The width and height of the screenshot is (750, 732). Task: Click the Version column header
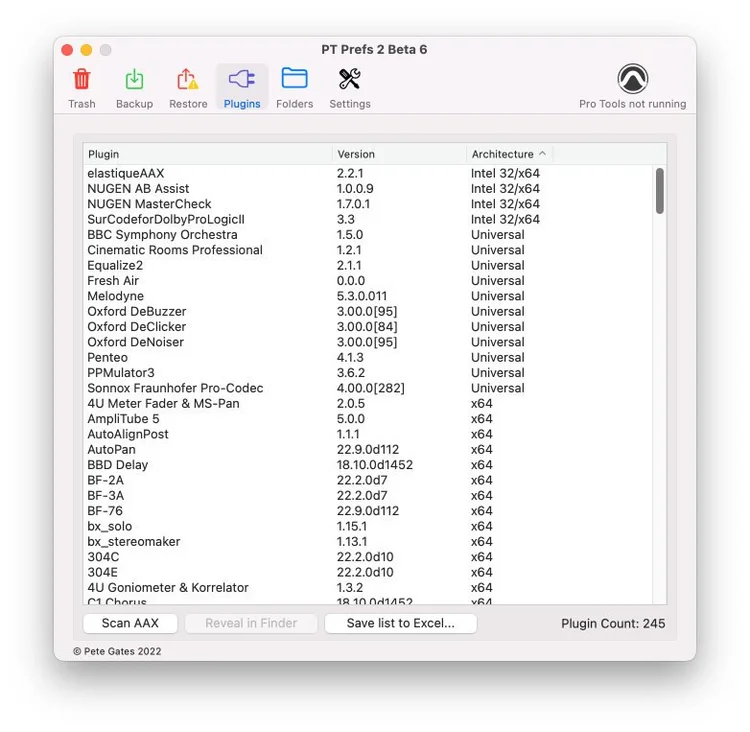pyautogui.click(x=399, y=154)
